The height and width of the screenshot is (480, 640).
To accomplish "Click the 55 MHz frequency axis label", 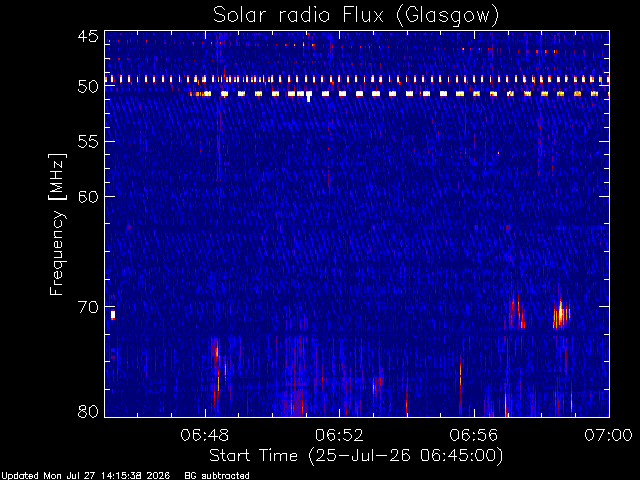I will 88,142.
